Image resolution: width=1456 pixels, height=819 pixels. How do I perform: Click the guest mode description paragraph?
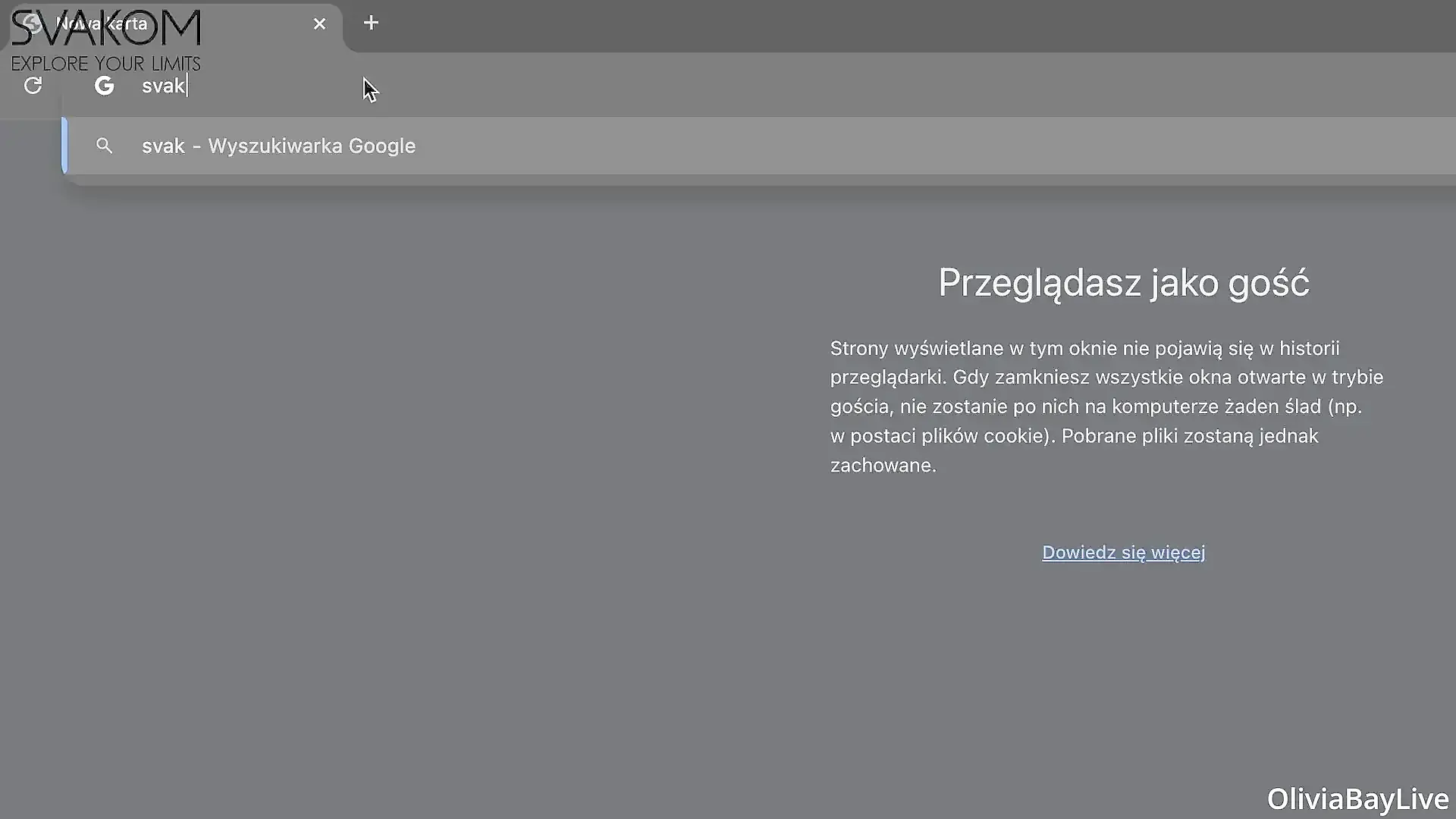click(1106, 406)
